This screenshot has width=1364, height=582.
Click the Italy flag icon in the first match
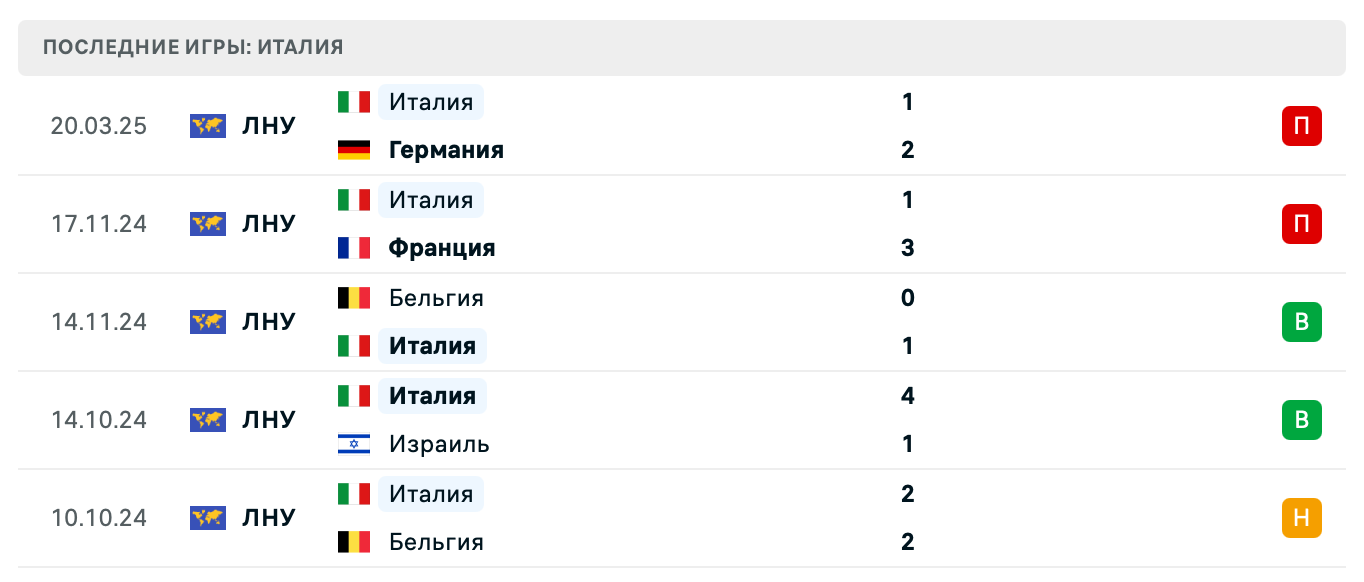354,102
